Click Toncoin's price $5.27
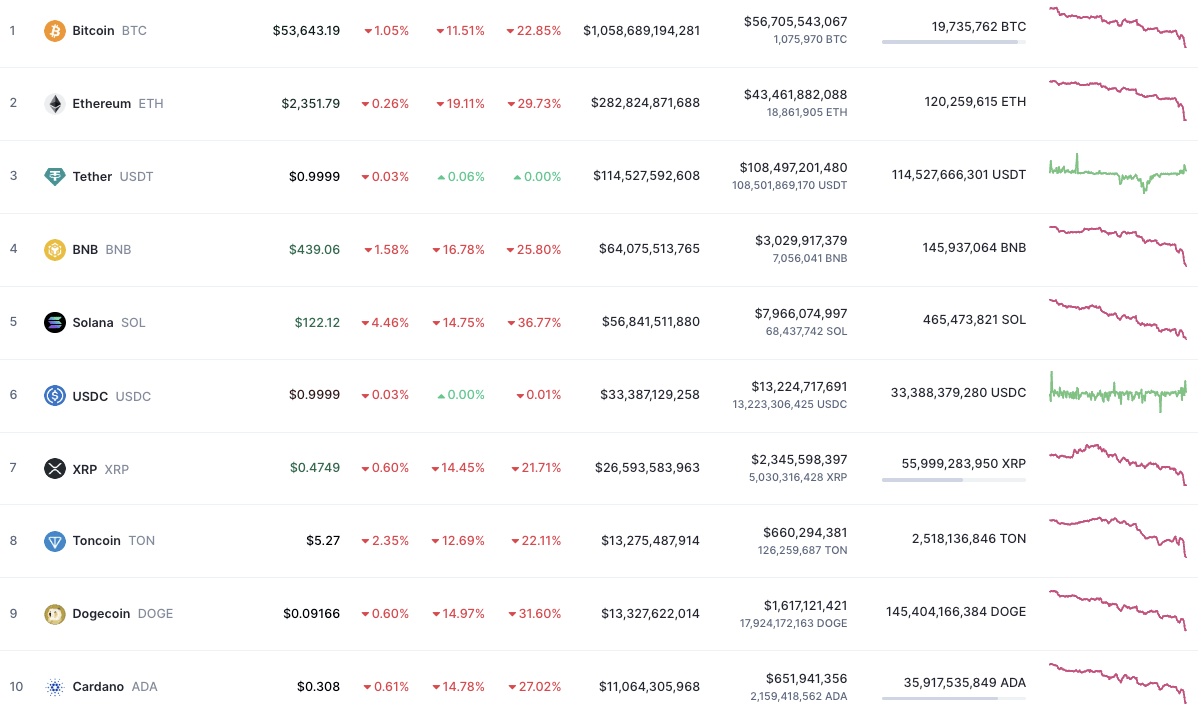 [x=323, y=541]
